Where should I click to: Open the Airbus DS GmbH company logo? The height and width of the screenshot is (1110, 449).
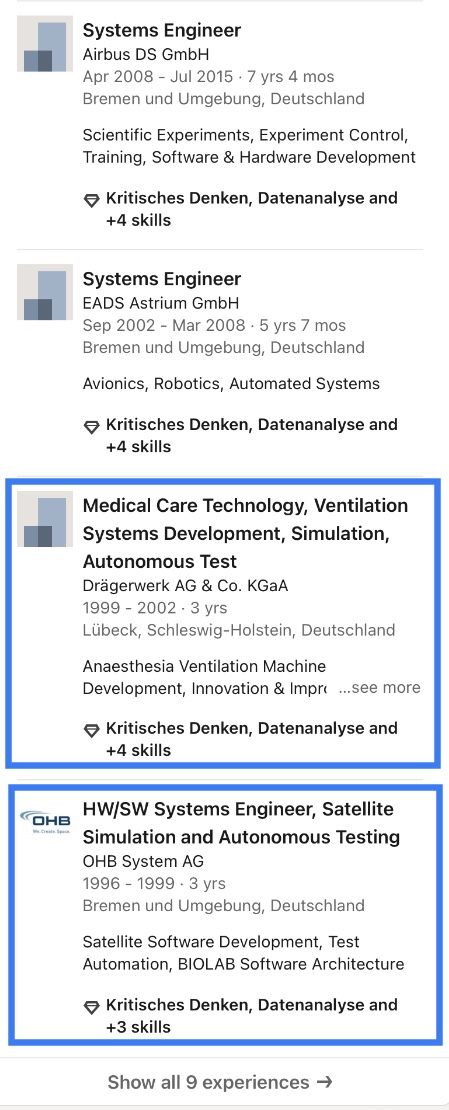45,44
